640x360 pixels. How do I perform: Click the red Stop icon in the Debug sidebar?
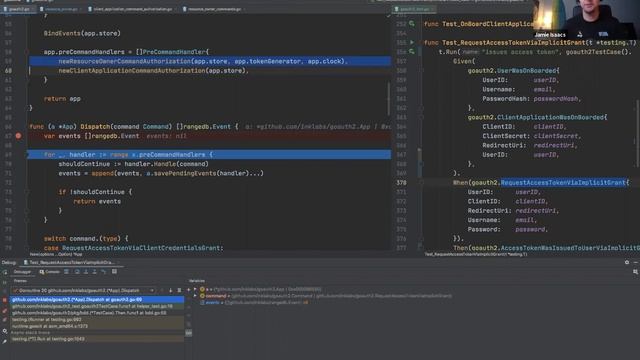coord(4,300)
